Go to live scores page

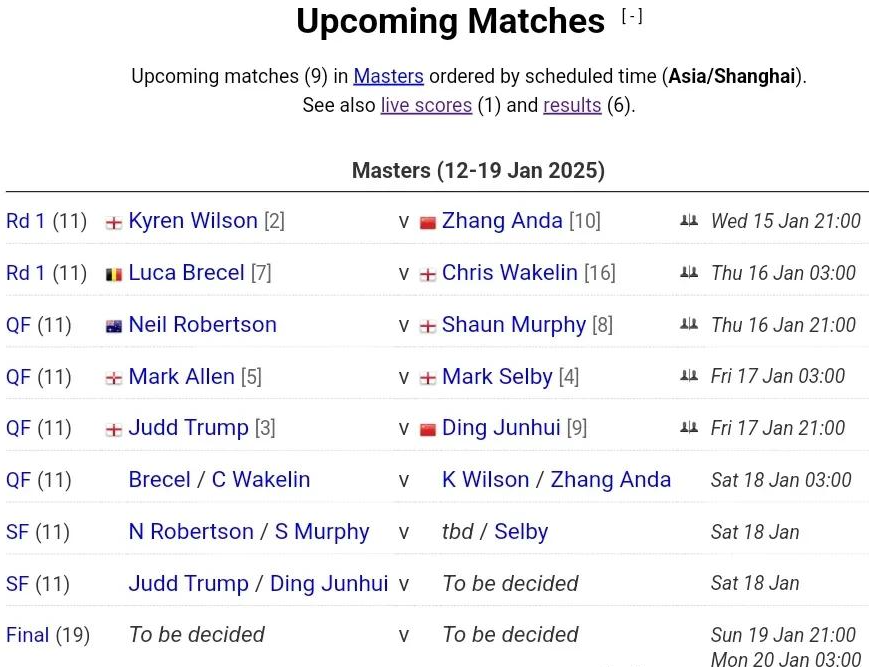pyautogui.click(x=426, y=105)
